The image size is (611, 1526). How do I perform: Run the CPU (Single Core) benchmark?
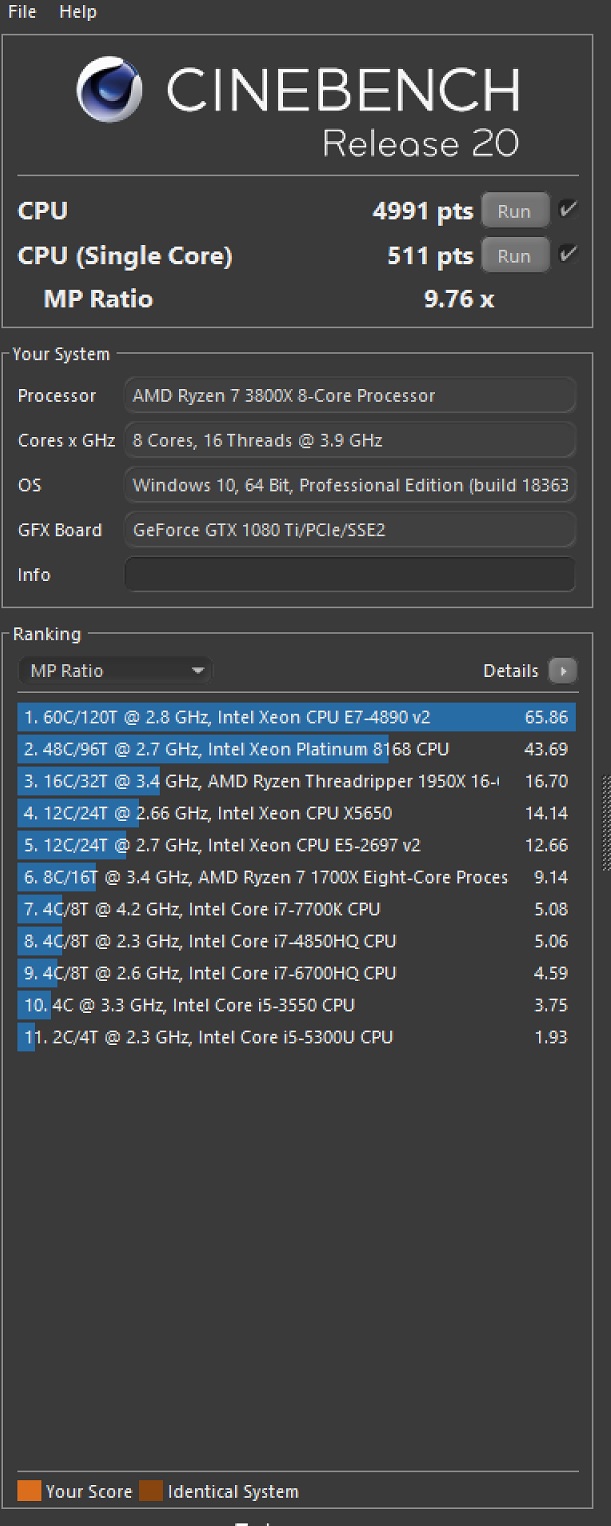[514, 256]
